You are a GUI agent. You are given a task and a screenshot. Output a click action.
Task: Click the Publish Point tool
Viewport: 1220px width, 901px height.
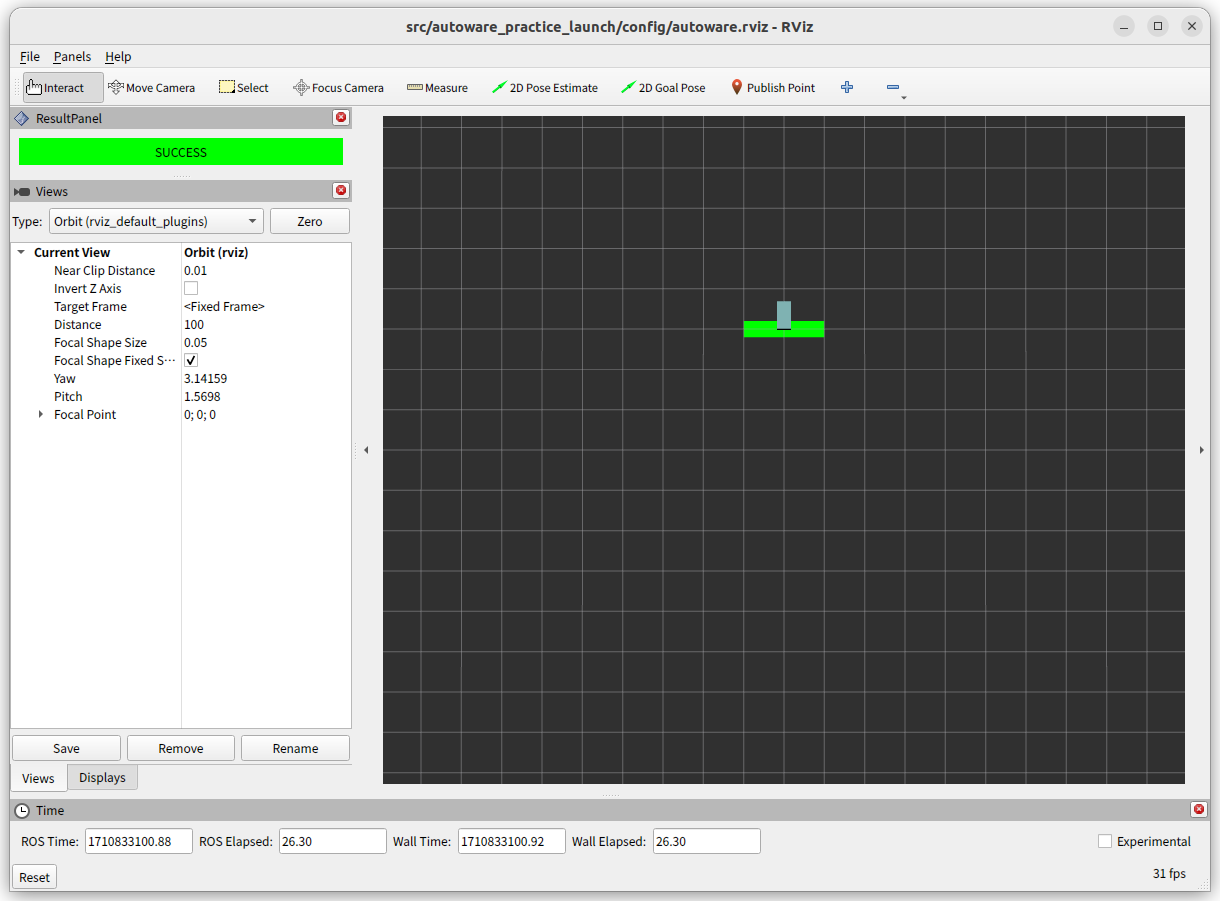point(772,88)
